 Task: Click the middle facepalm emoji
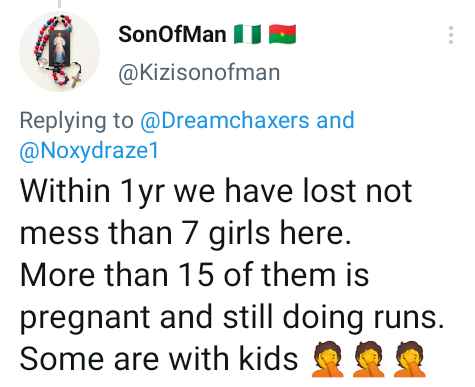pos(368,359)
